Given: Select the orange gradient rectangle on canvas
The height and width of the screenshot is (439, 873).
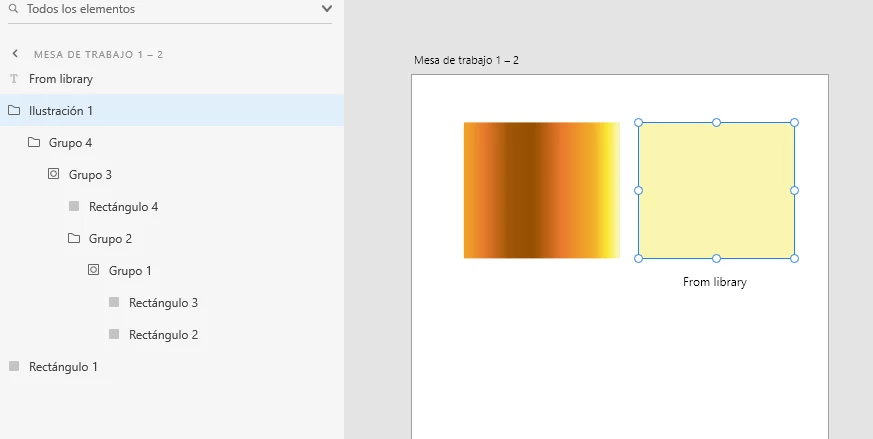Looking at the screenshot, I should 542,191.
